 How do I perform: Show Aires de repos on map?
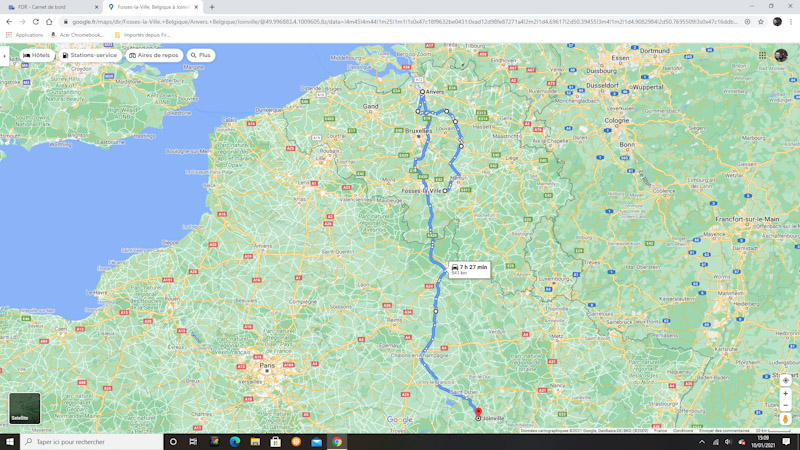pyautogui.click(x=154, y=55)
